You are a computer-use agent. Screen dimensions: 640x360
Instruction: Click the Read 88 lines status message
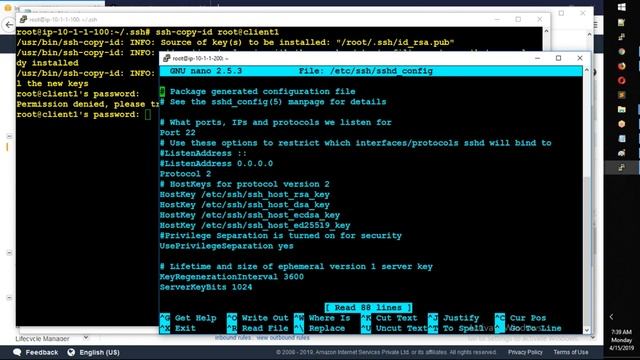coord(368,307)
